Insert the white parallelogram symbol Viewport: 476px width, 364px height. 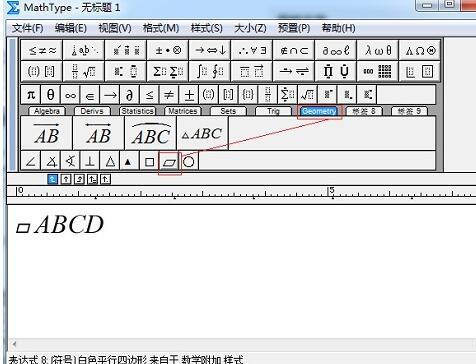(169, 162)
